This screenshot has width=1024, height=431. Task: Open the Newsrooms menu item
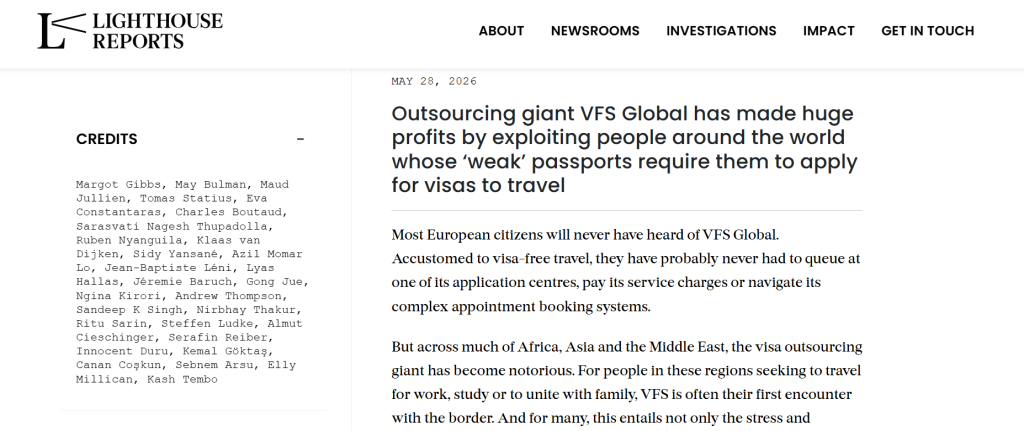595,31
